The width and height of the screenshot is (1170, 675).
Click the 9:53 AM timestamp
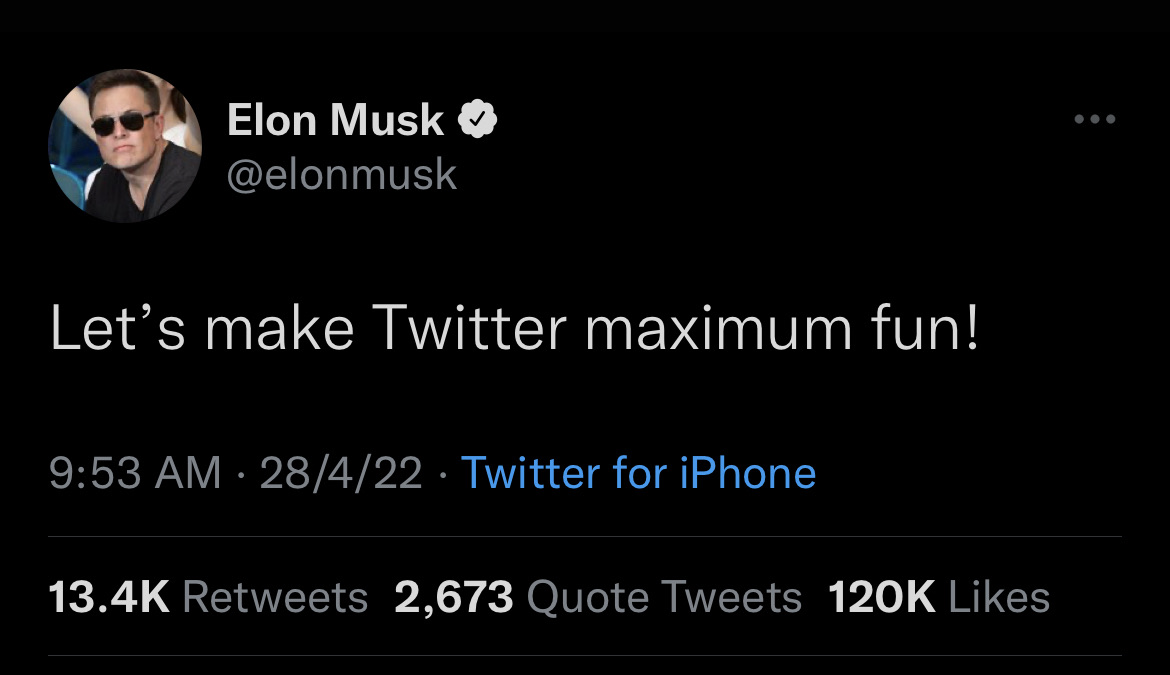(x=135, y=472)
